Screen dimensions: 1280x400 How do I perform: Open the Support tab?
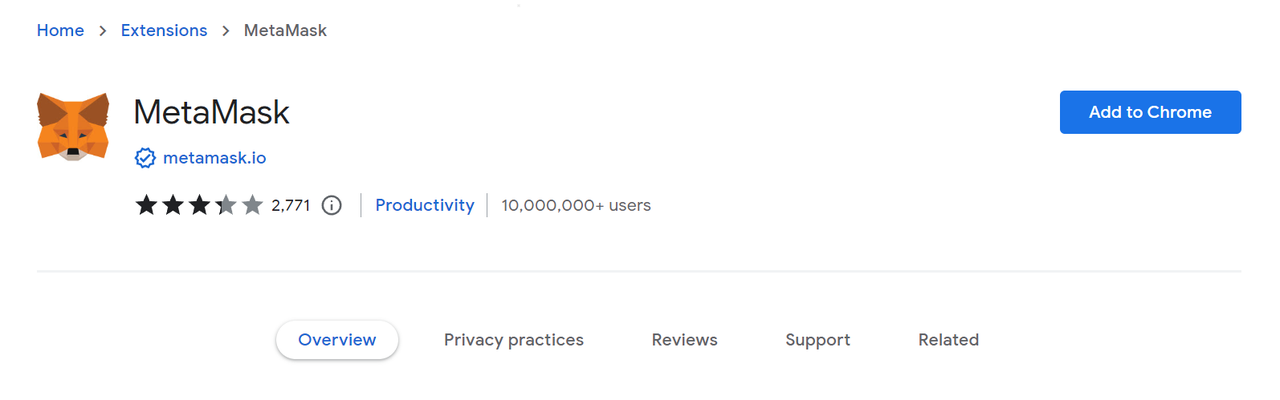pos(818,340)
